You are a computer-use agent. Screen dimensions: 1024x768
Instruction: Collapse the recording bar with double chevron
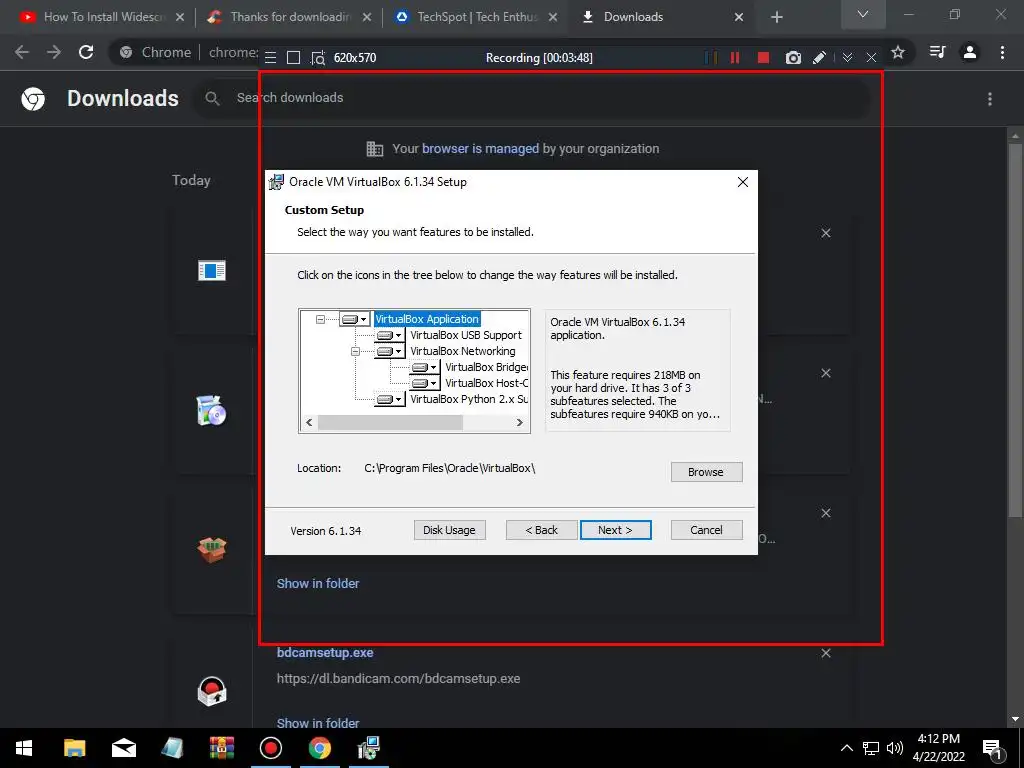847,57
